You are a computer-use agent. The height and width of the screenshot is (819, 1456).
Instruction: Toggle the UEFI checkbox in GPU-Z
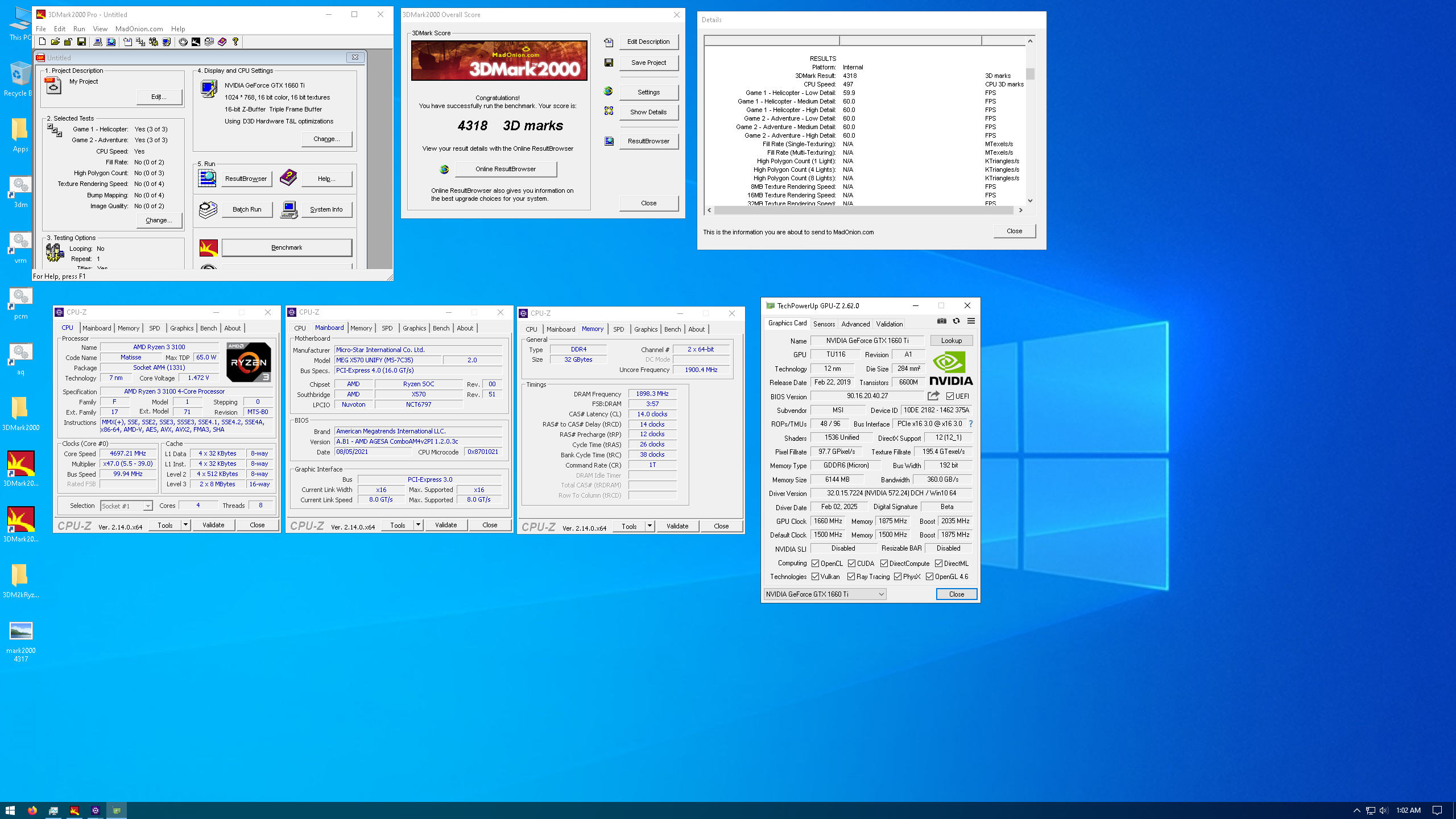(950, 396)
